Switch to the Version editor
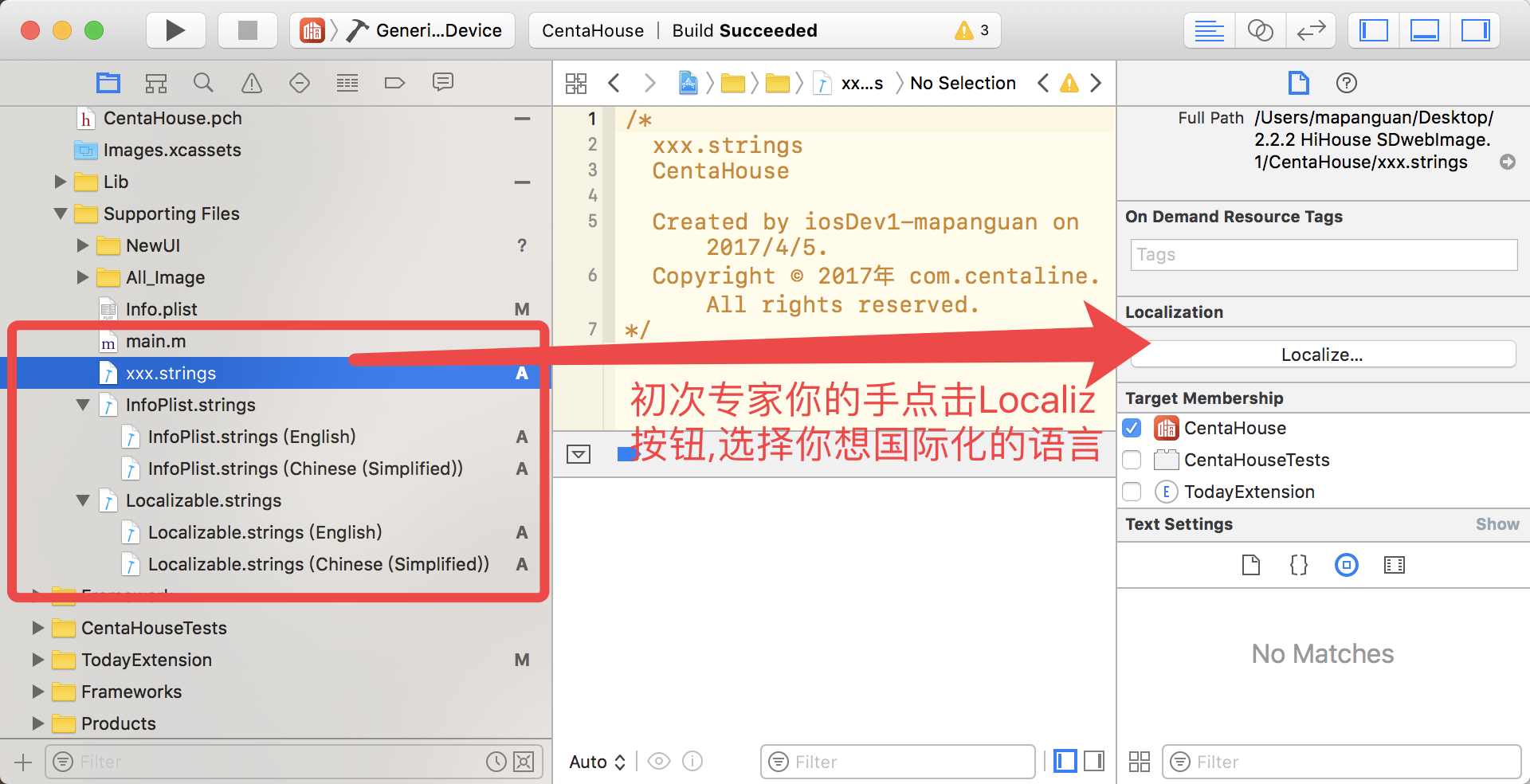The image size is (1530, 784). coord(1311,31)
